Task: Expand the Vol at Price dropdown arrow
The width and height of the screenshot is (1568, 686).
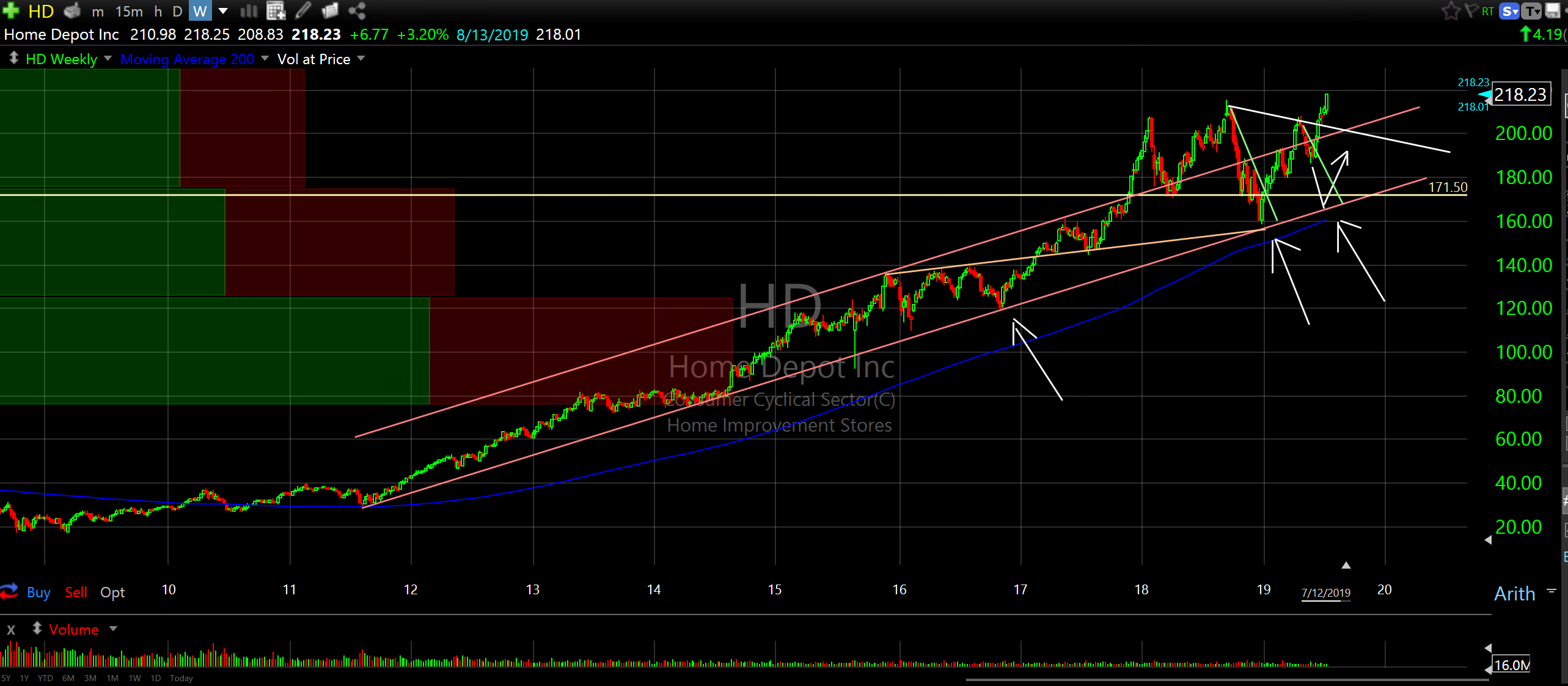Action: pyautogui.click(x=361, y=59)
